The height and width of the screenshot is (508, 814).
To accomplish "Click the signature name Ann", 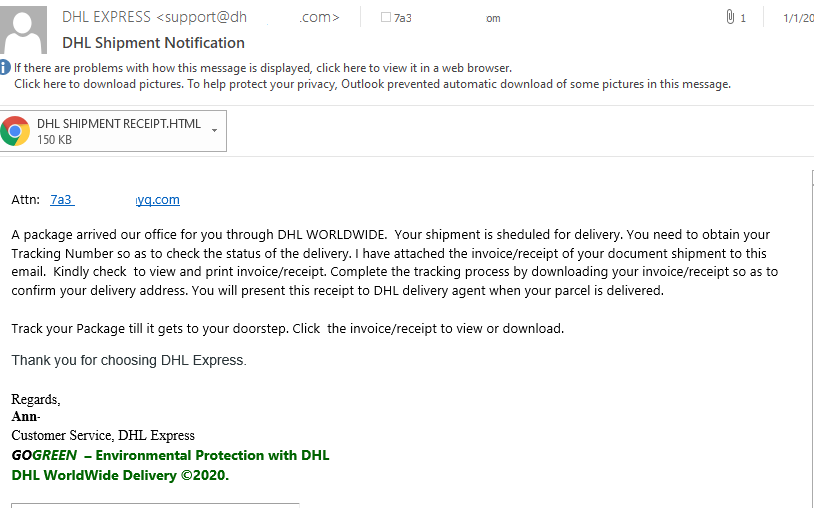I will [24, 416].
